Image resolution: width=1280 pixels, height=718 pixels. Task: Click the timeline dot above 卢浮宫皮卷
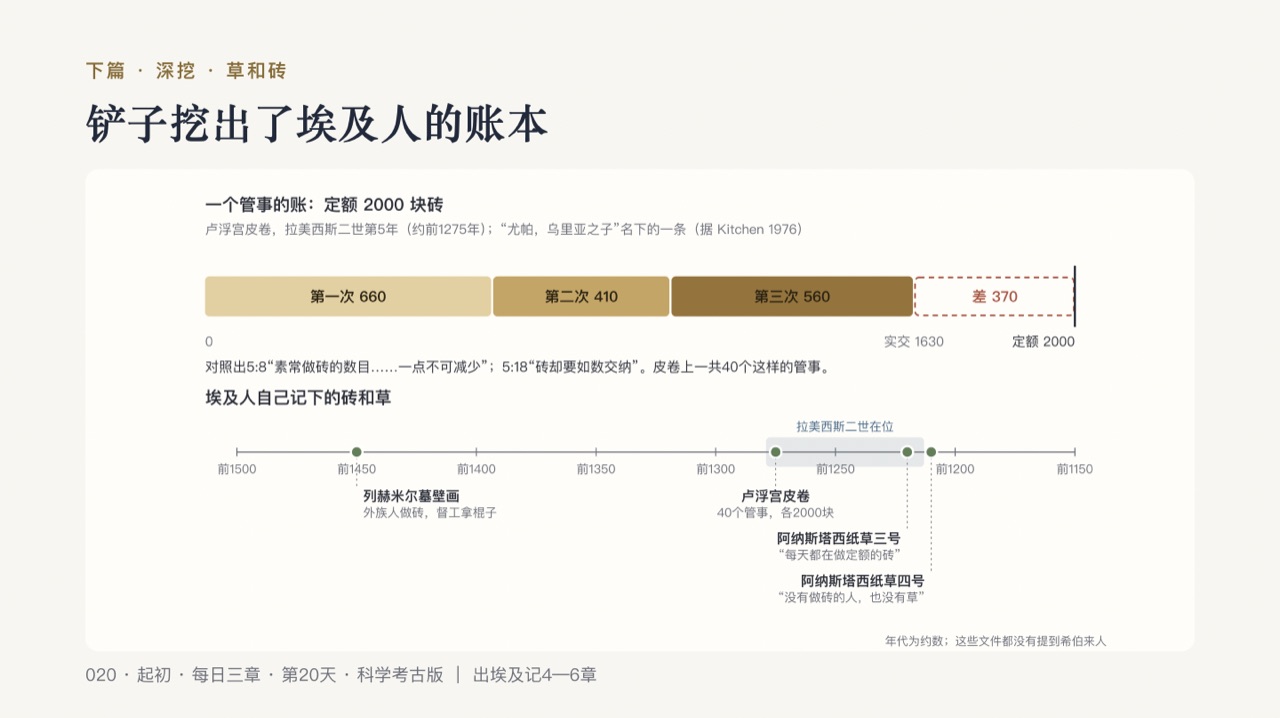(x=775, y=452)
